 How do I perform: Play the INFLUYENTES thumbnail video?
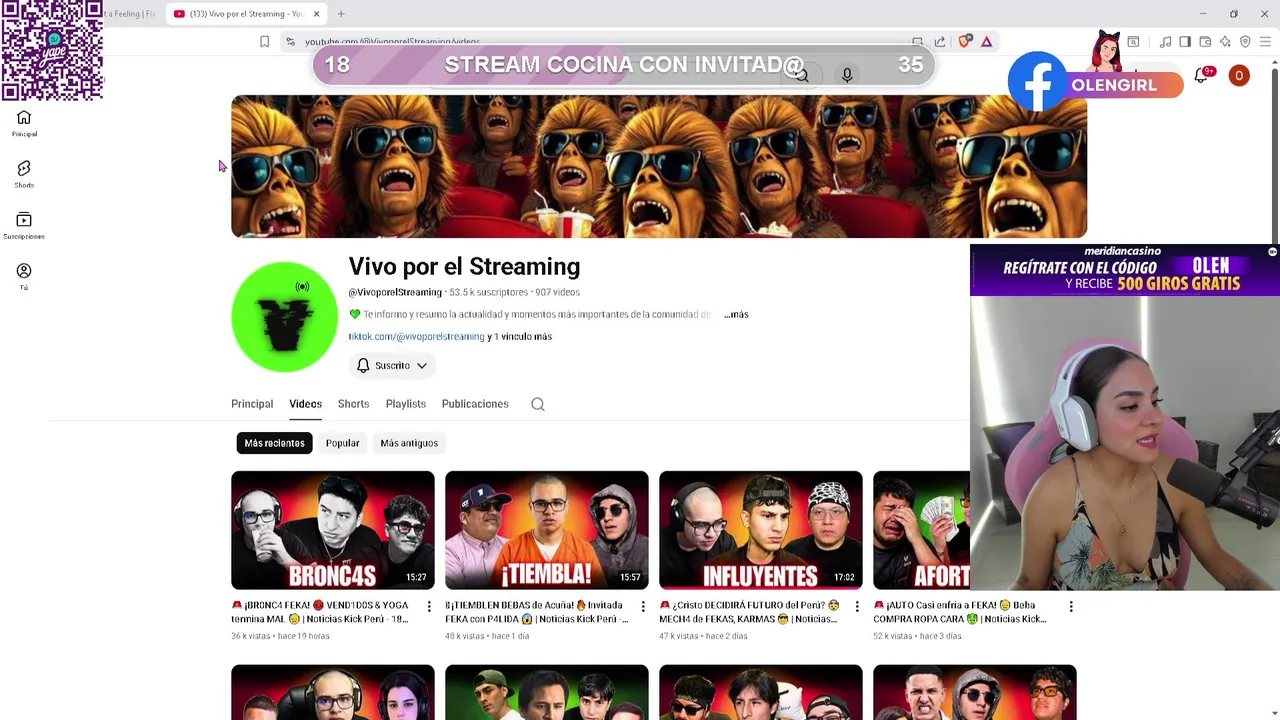[x=761, y=530]
